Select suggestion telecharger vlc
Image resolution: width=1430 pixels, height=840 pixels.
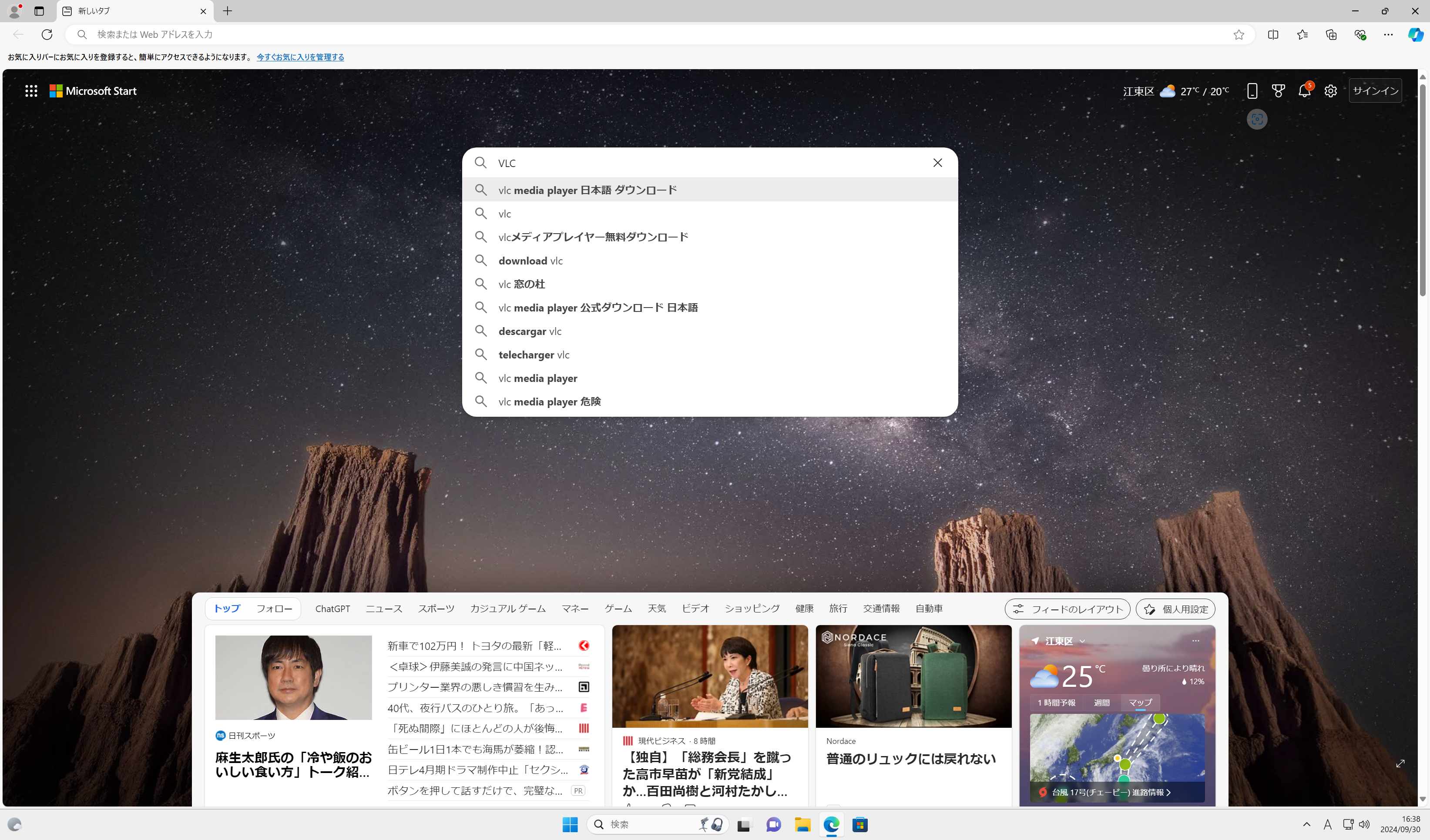710,355
